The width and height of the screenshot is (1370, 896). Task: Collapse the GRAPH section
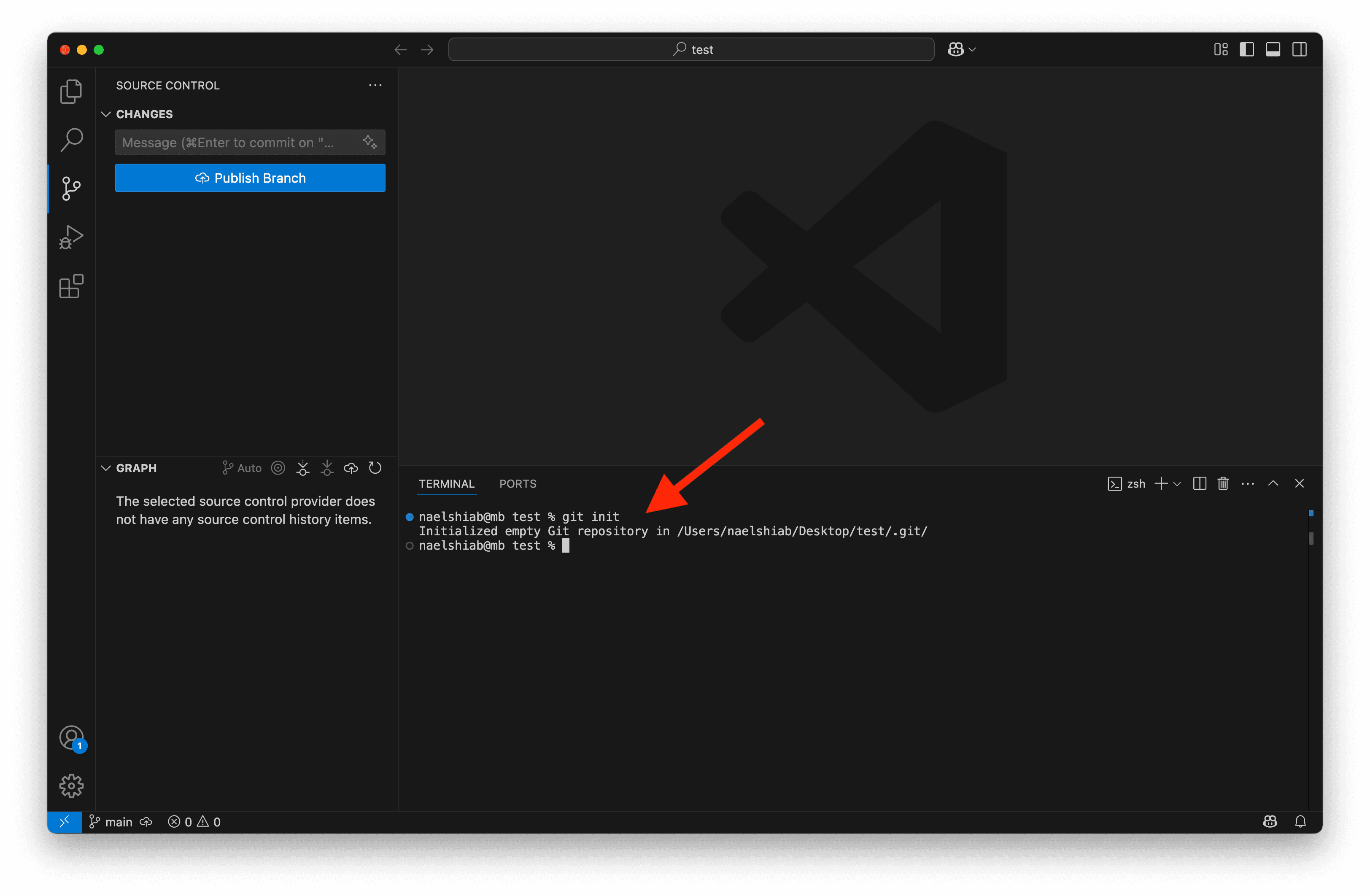coord(106,468)
